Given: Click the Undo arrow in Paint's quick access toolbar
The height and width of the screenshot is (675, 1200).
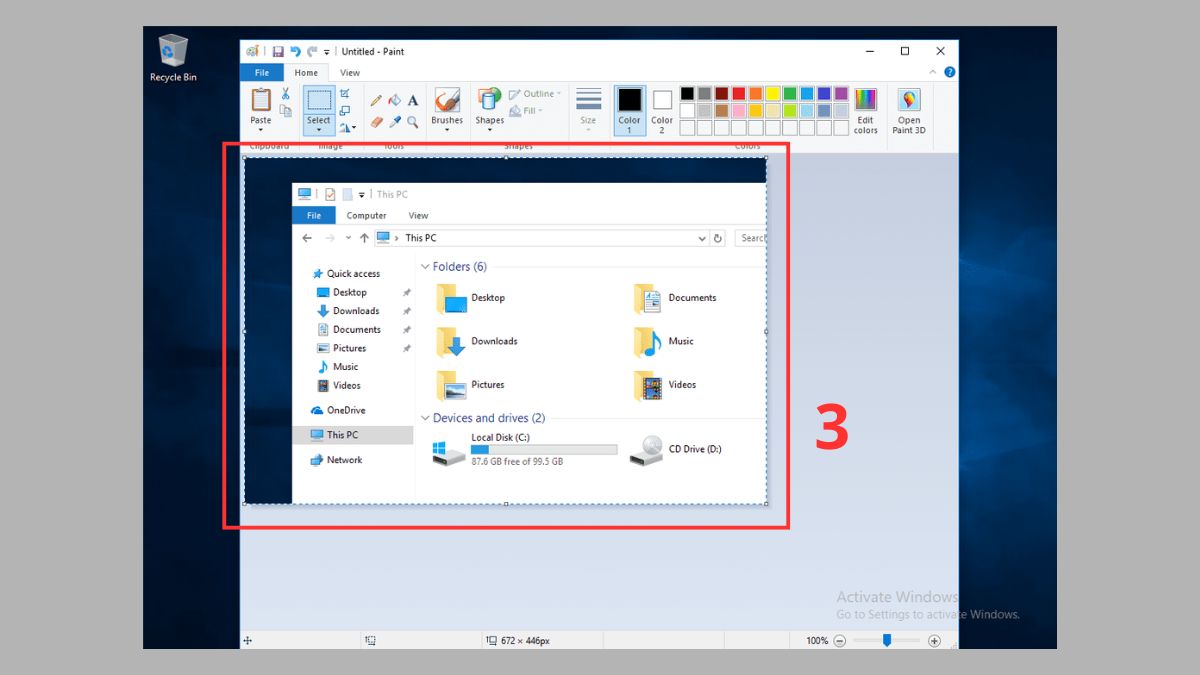Looking at the screenshot, I should 295,51.
